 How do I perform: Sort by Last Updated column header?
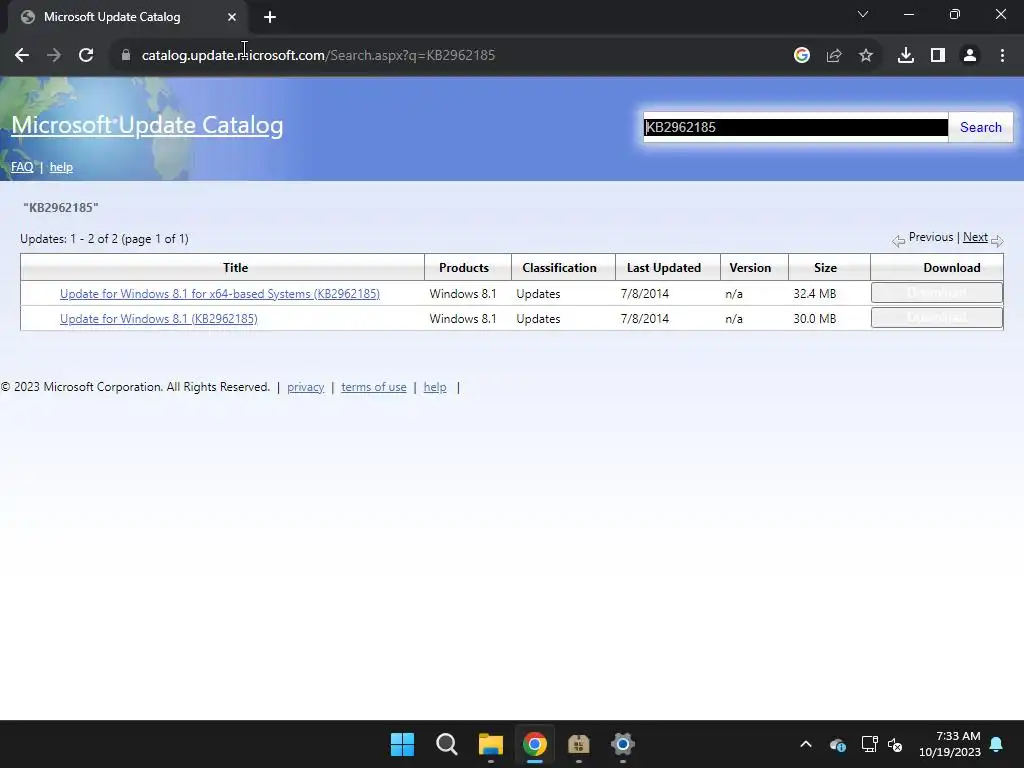click(x=664, y=268)
